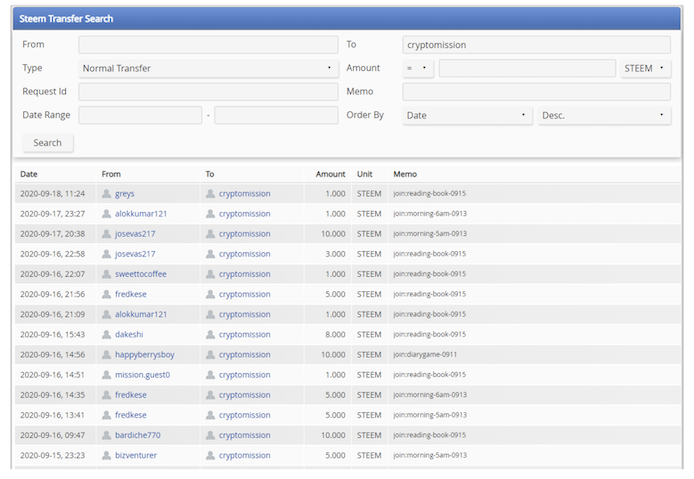This screenshot has width=694, height=479.
Task: Open the bizventurer account link
Action: pos(136,455)
